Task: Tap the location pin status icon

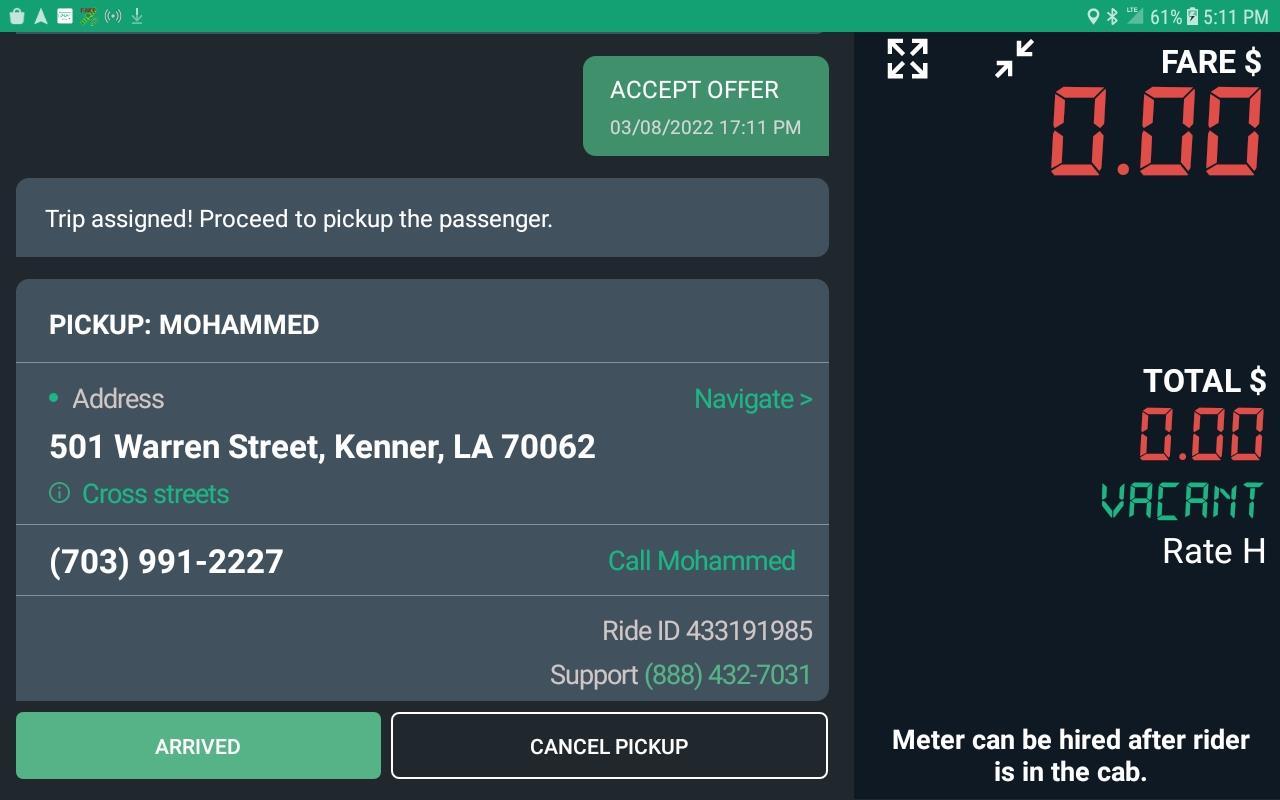Action: (x=1093, y=16)
